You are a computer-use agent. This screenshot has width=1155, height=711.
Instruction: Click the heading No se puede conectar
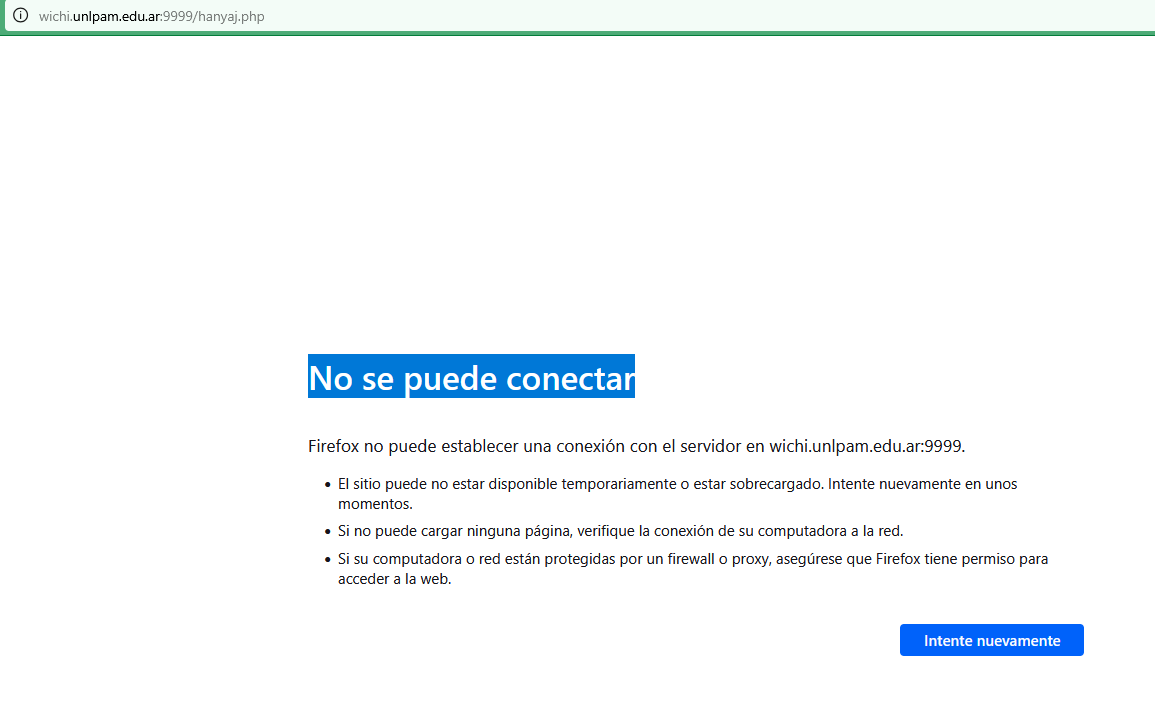(x=471, y=377)
